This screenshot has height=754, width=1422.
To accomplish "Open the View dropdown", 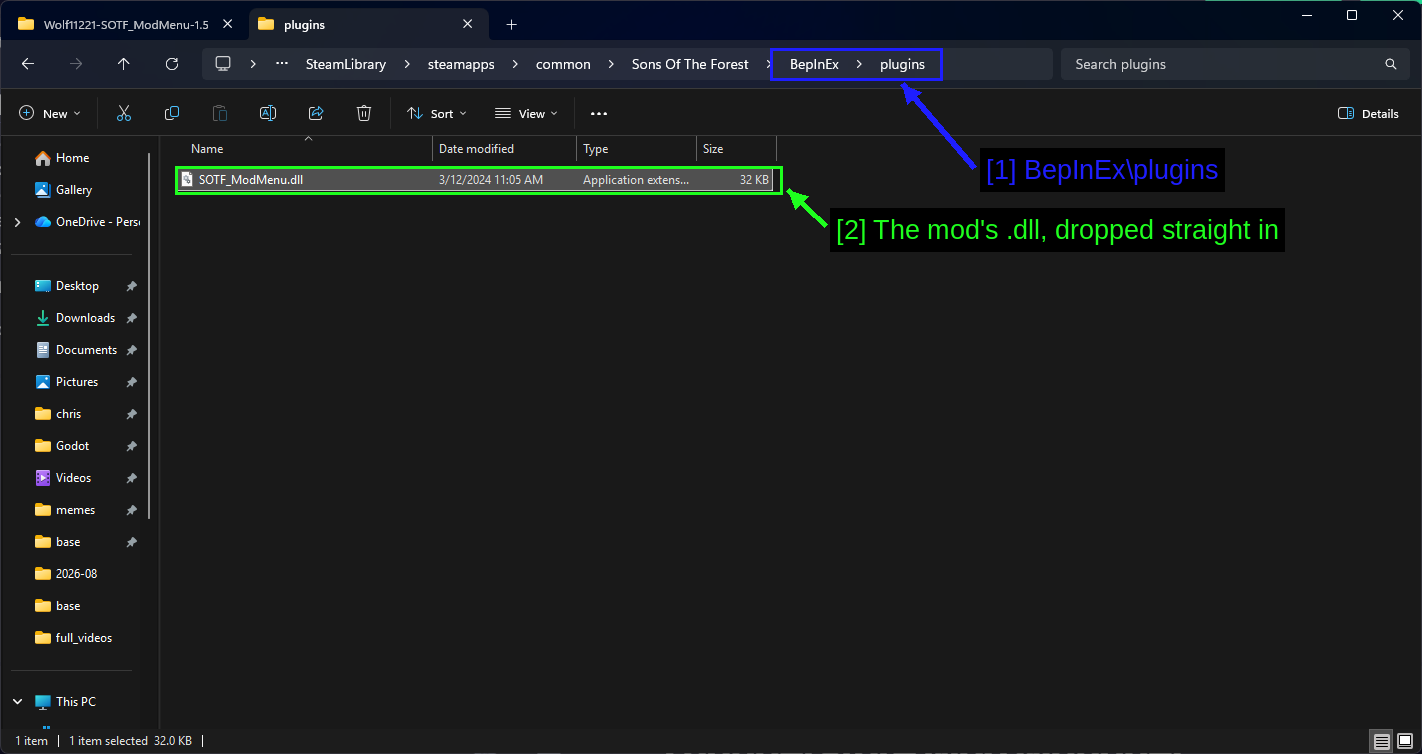I will 527,113.
